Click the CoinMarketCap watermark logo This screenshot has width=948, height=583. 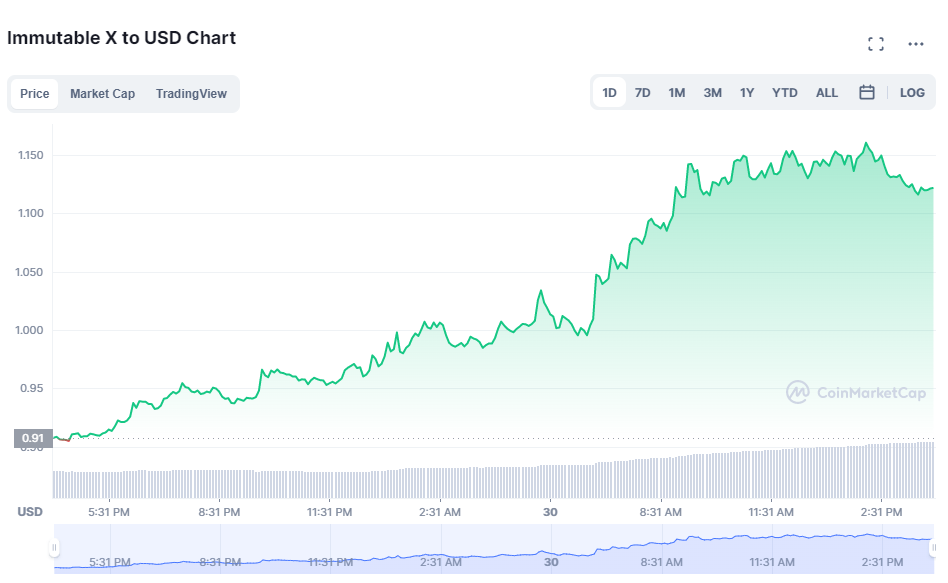[855, 392]
